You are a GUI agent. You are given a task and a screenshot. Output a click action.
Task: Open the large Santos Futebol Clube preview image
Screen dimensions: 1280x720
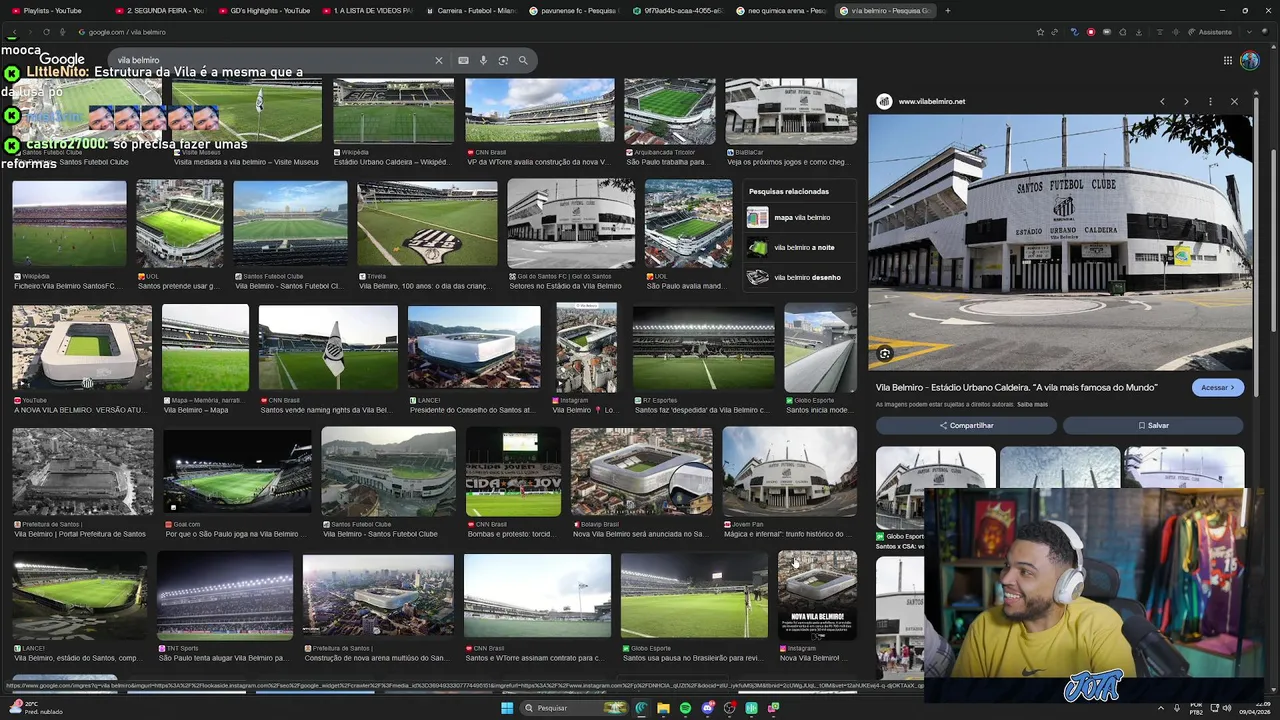1060,243
